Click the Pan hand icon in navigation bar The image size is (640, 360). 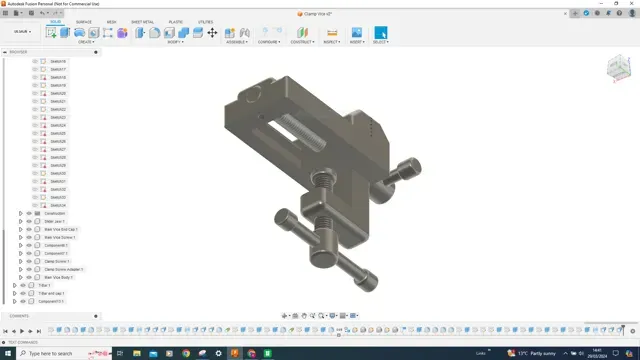pyautogui.click(x=304, y=316)
